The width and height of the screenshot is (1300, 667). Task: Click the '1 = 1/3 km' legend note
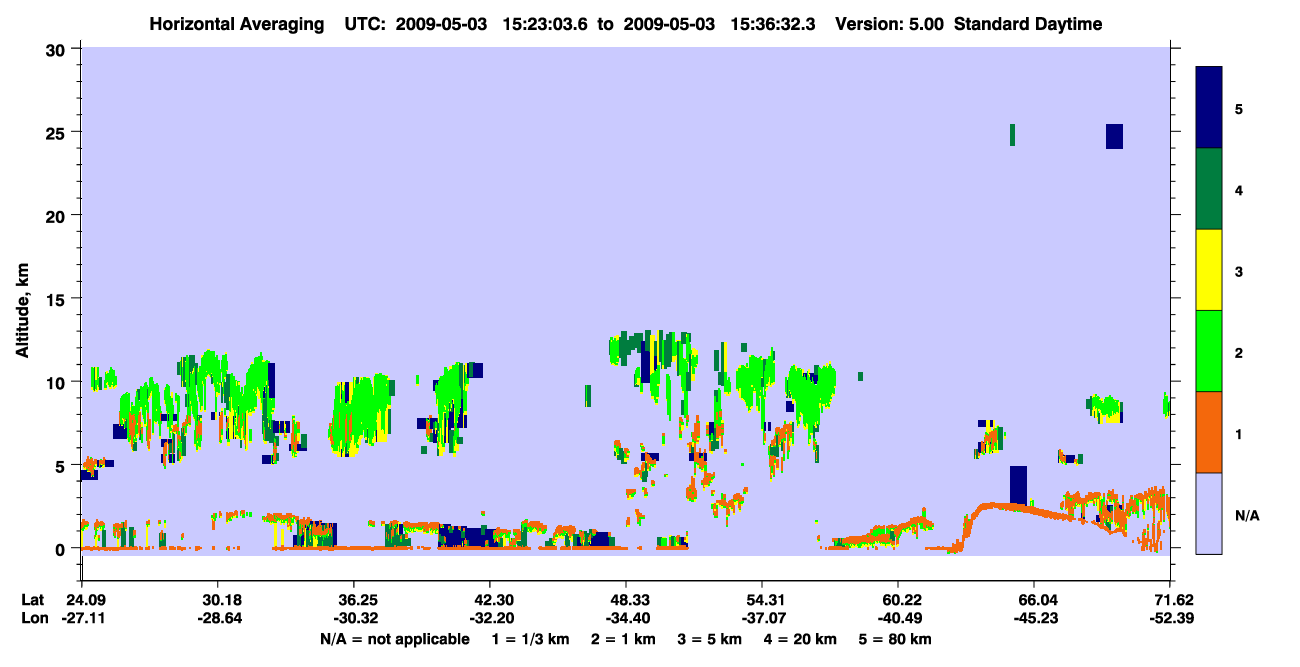529,639
